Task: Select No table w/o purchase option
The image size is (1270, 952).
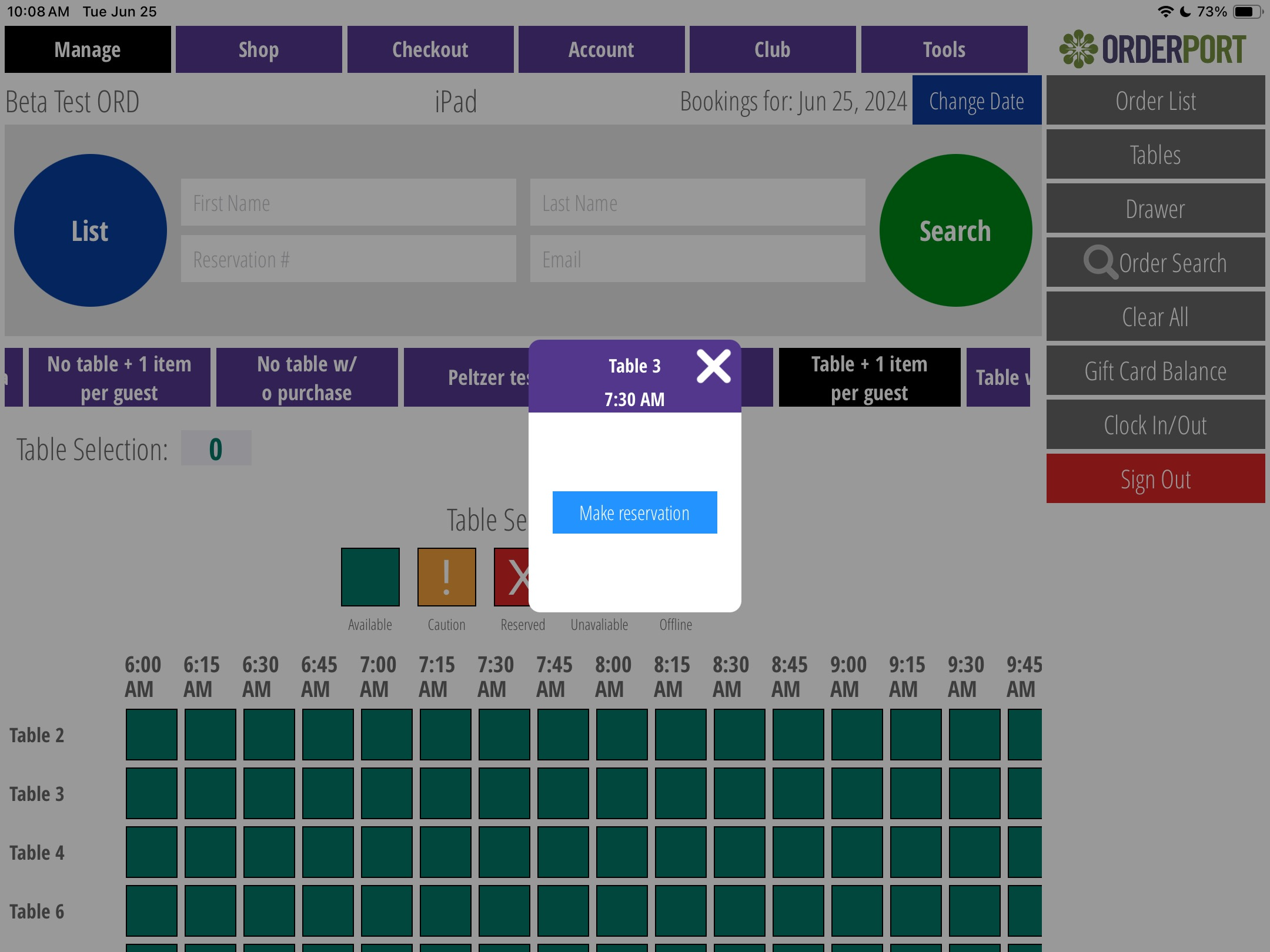Action: pos(306,378)
